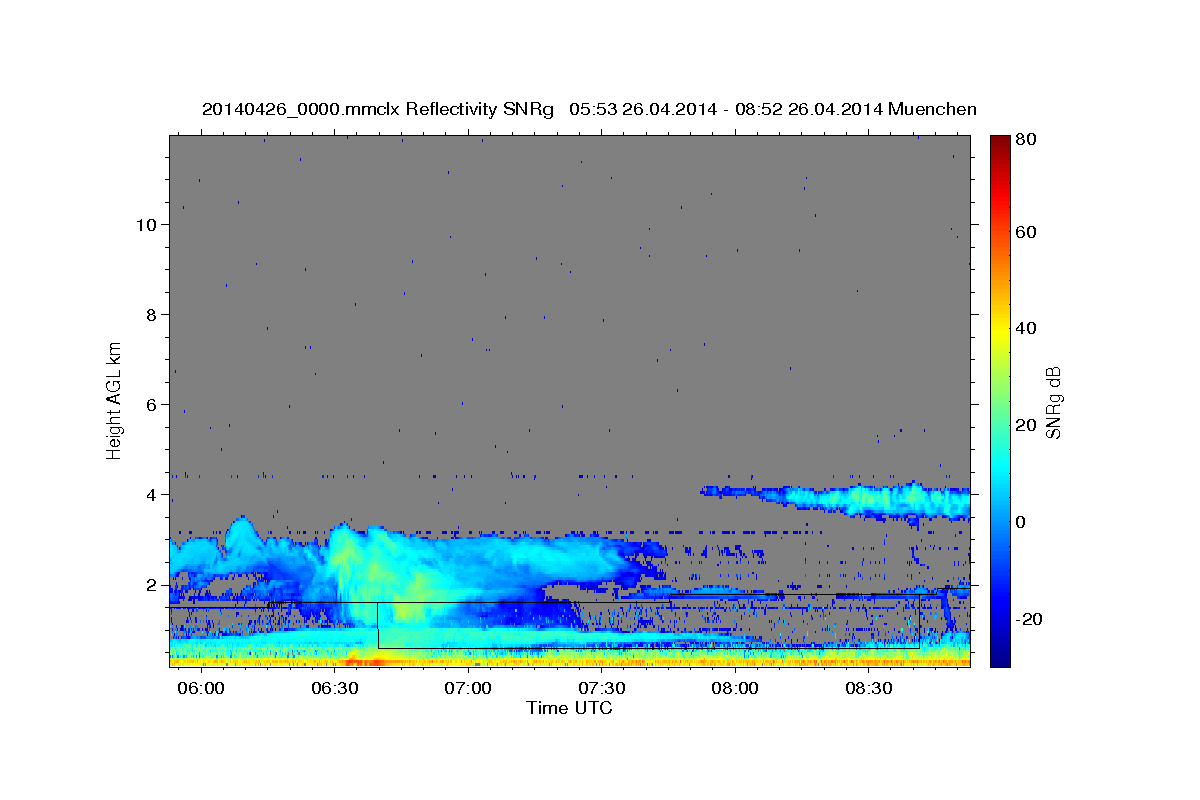Click the height tick label 2
The image size is (1200, 800).
coord(151,584)
